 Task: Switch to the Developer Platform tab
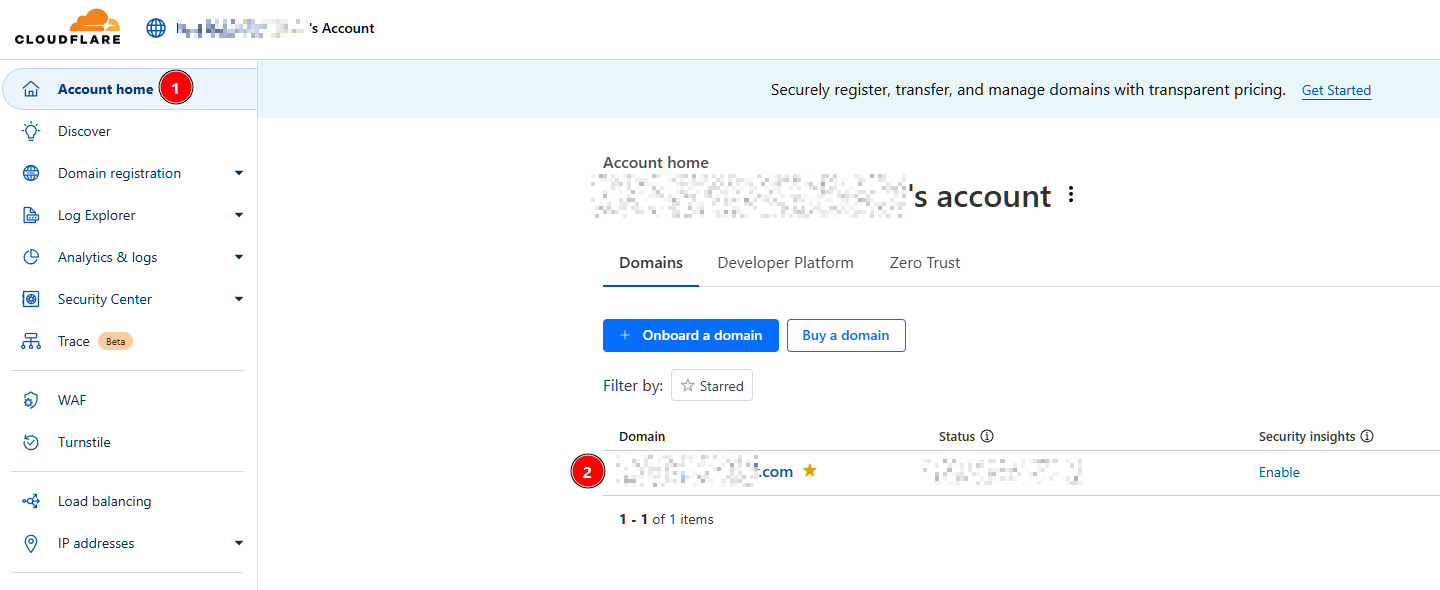tap(786, 263)
